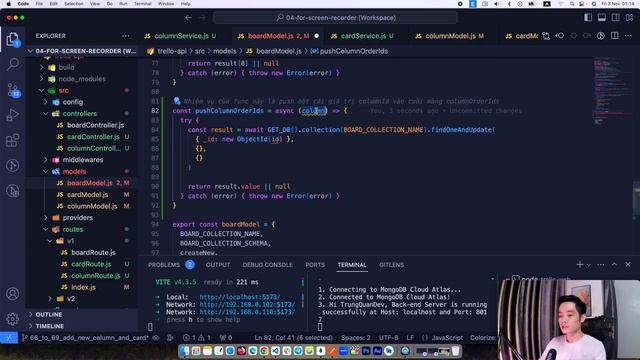Open the GITLENS panel tab

pos(391,264)
